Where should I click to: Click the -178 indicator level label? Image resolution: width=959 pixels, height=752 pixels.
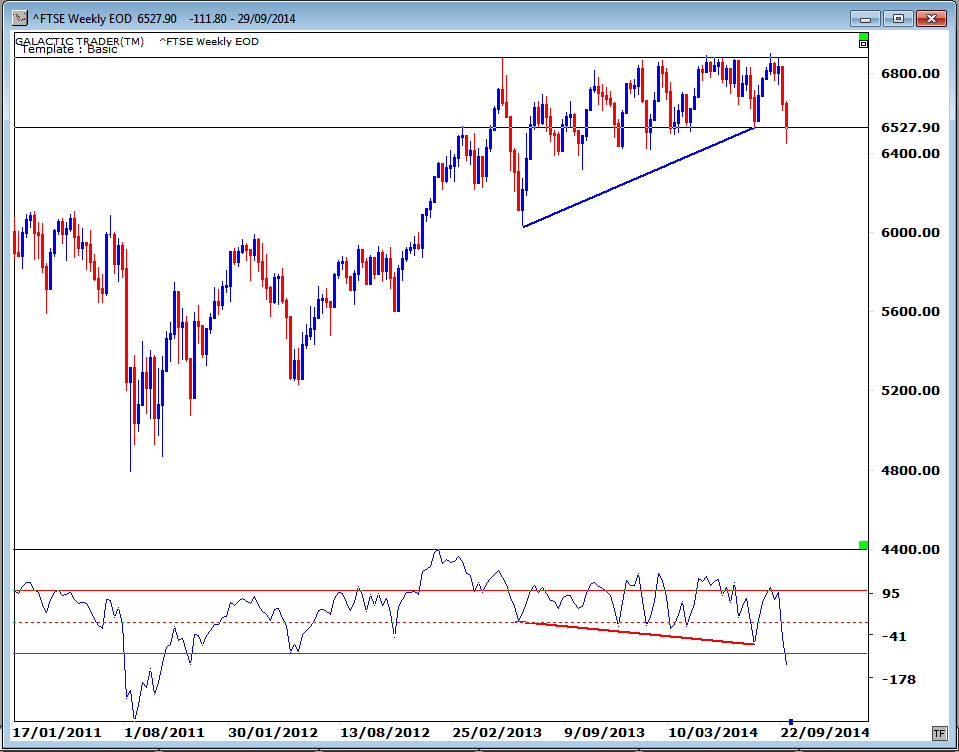tap(898, 679)
